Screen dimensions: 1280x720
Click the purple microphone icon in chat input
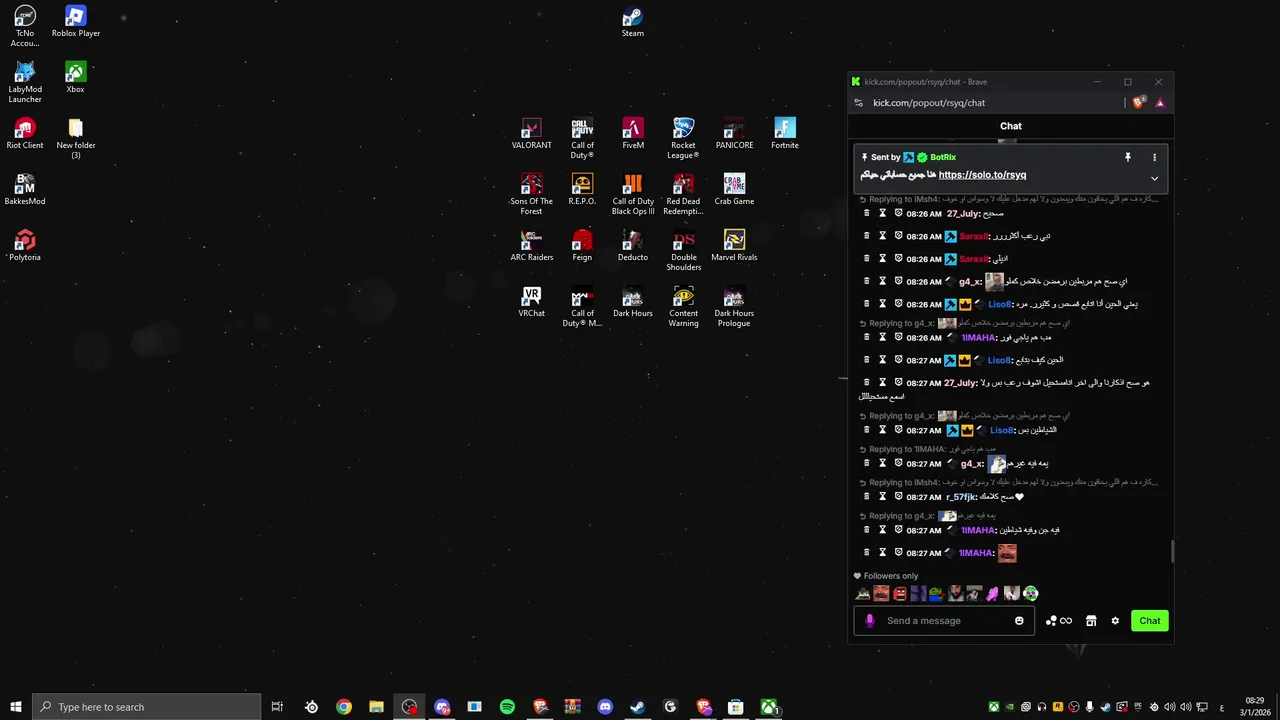pyautogui.click(x=869, y=621)
